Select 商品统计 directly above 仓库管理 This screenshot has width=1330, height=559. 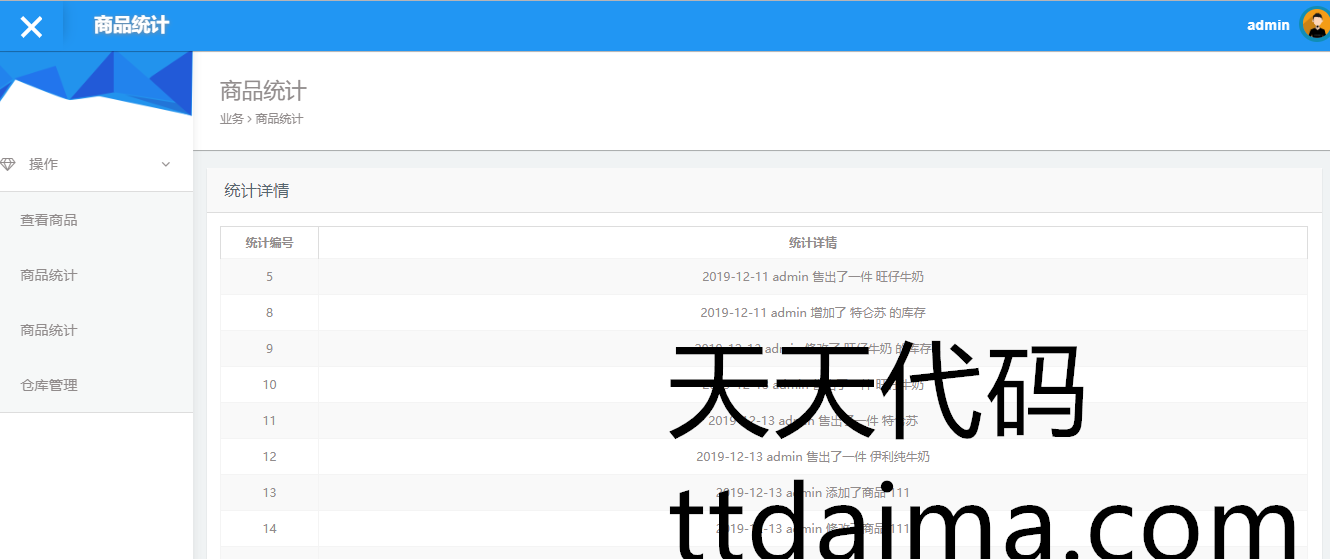pyautogui.click(x=49, y=330)
